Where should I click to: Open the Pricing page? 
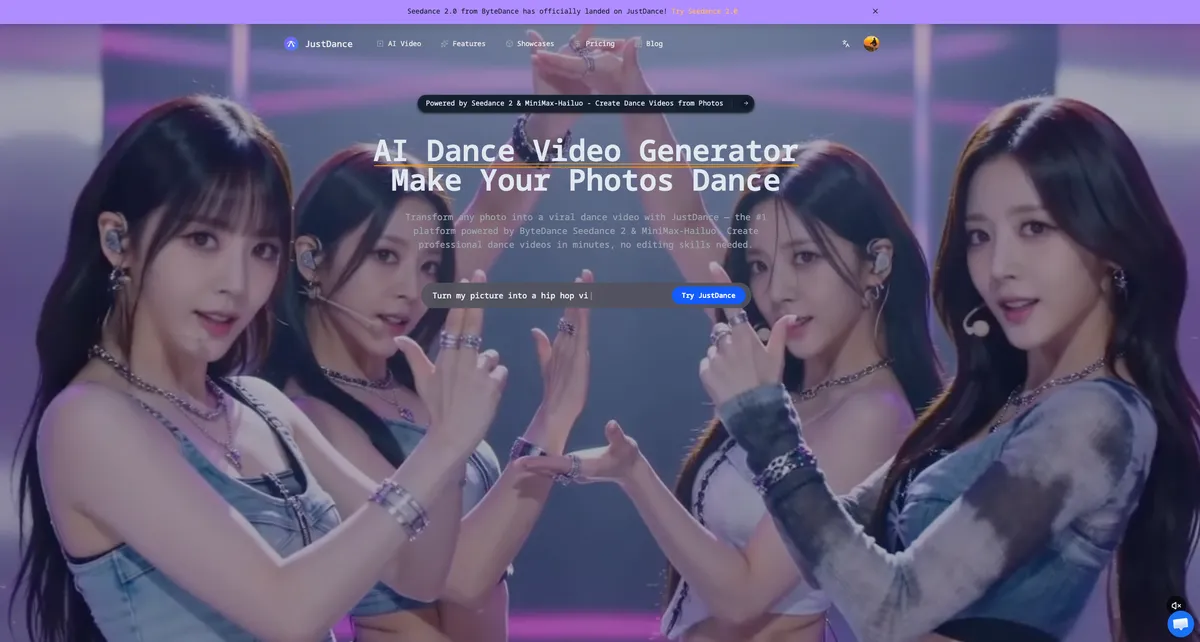(x=595, y=44)
